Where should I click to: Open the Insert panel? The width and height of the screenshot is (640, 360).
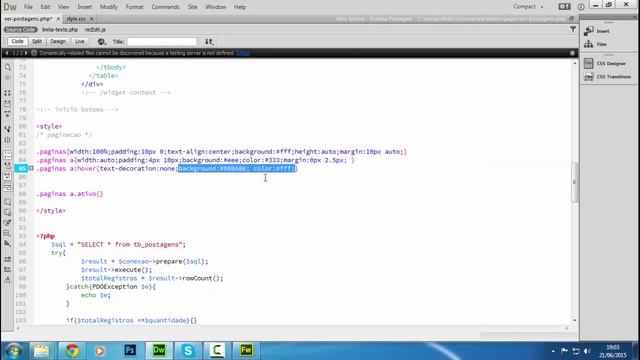(x=597, y=31)
